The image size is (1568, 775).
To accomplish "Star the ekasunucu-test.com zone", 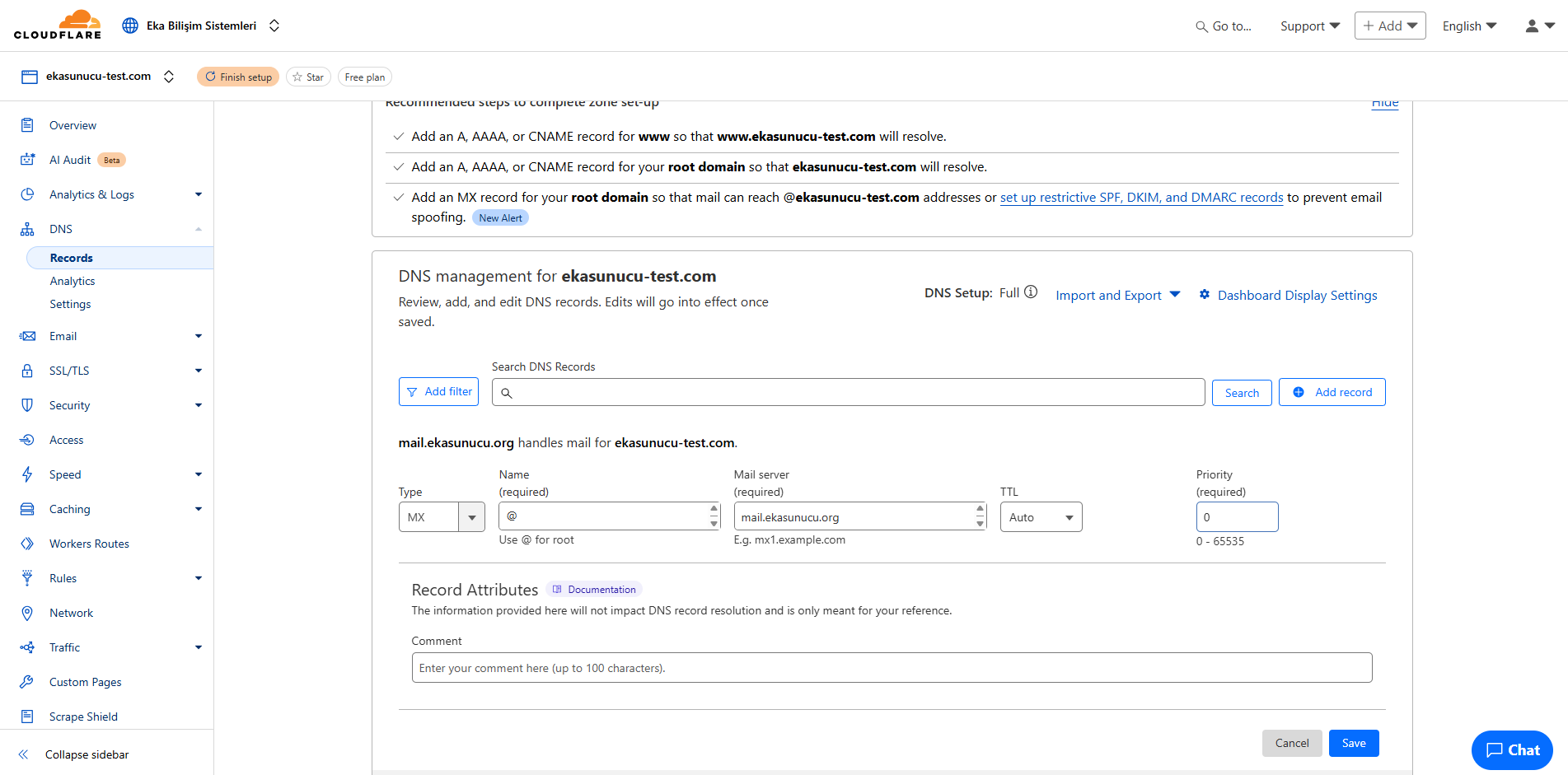I will [308, 77].
